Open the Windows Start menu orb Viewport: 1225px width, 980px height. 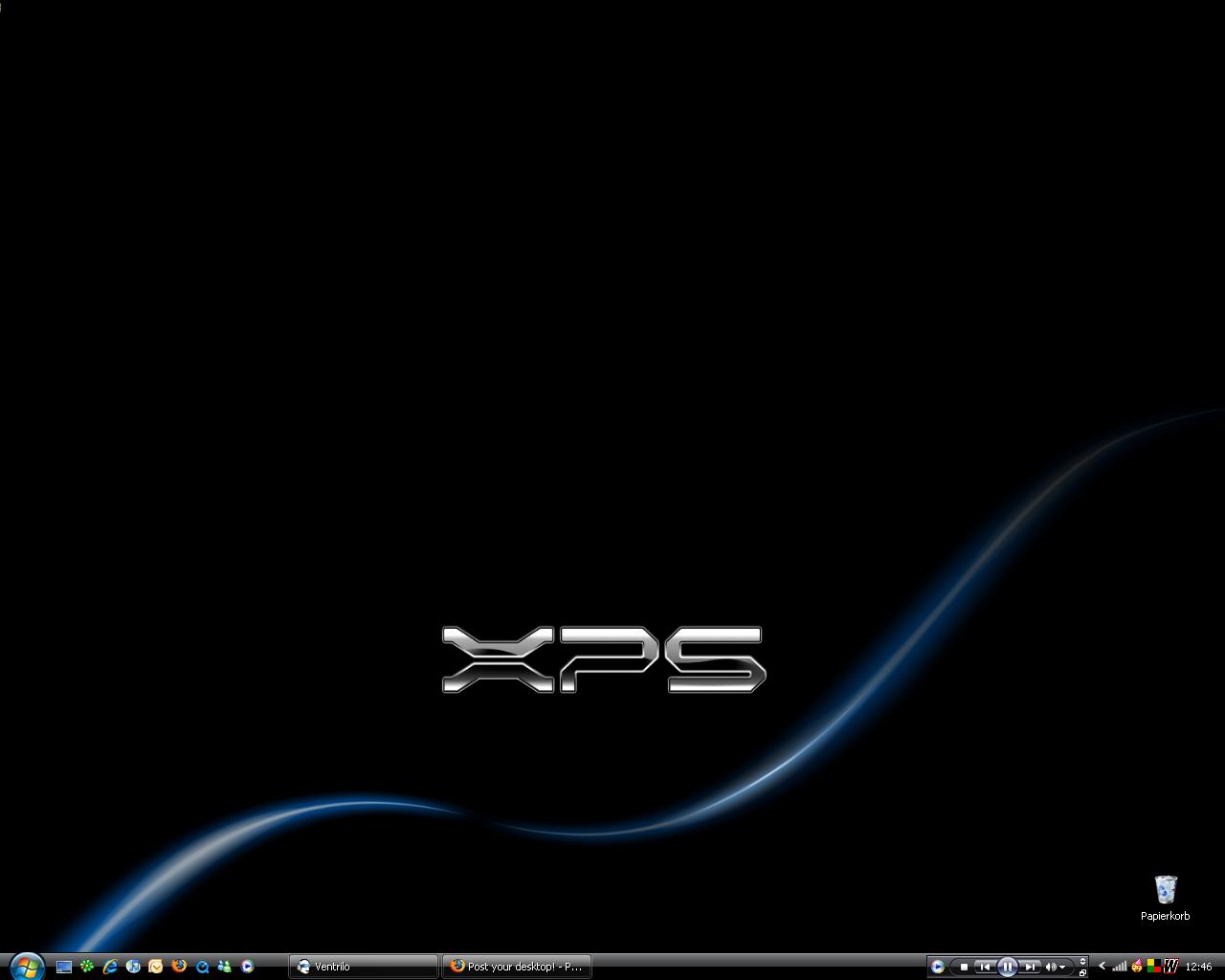(x=26, y=966)
